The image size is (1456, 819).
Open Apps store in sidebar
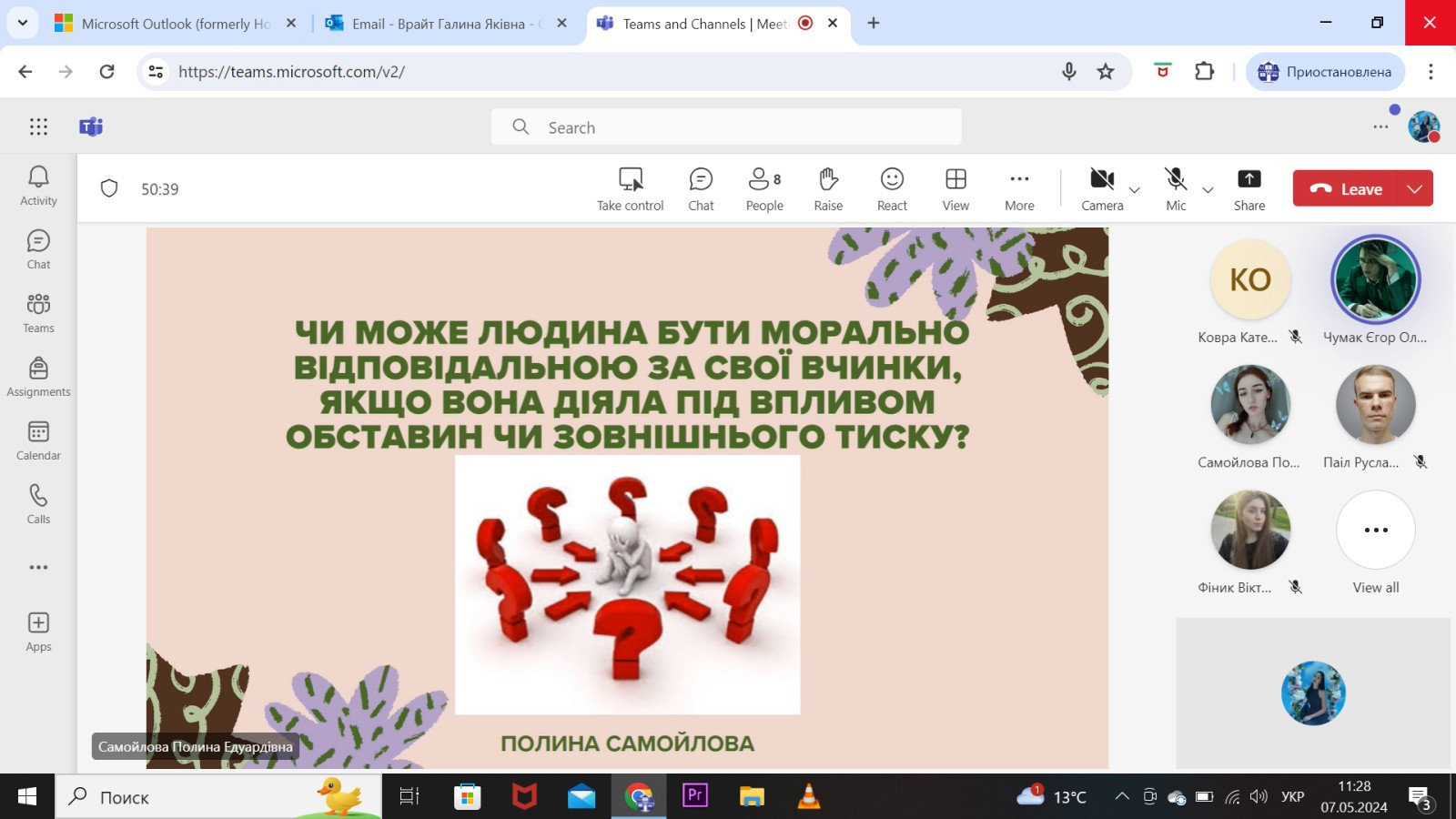click(x=38, y=632)
